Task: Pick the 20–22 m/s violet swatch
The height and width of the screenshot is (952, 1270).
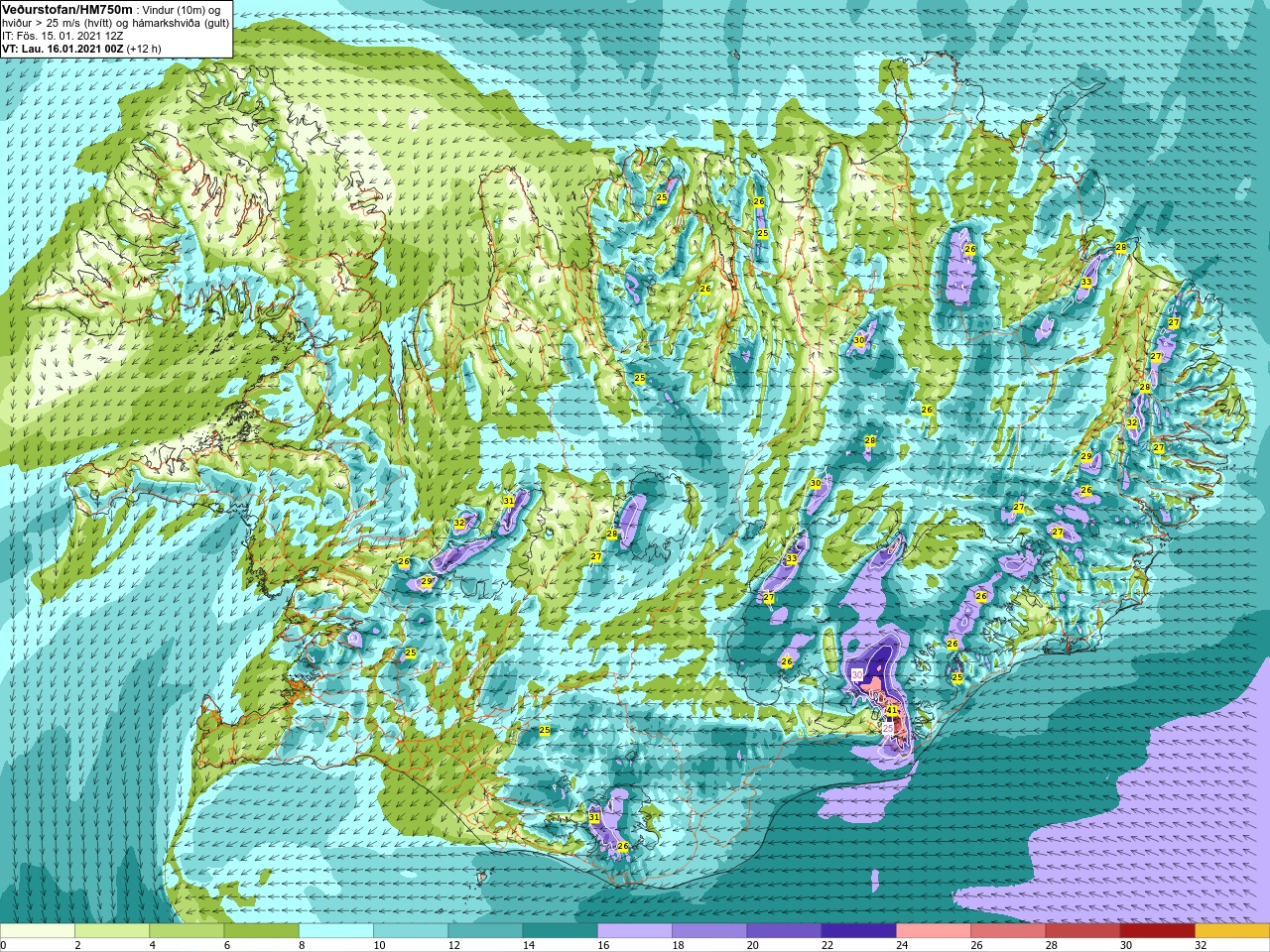Action: pyautogui.click(x=784, y=931)
